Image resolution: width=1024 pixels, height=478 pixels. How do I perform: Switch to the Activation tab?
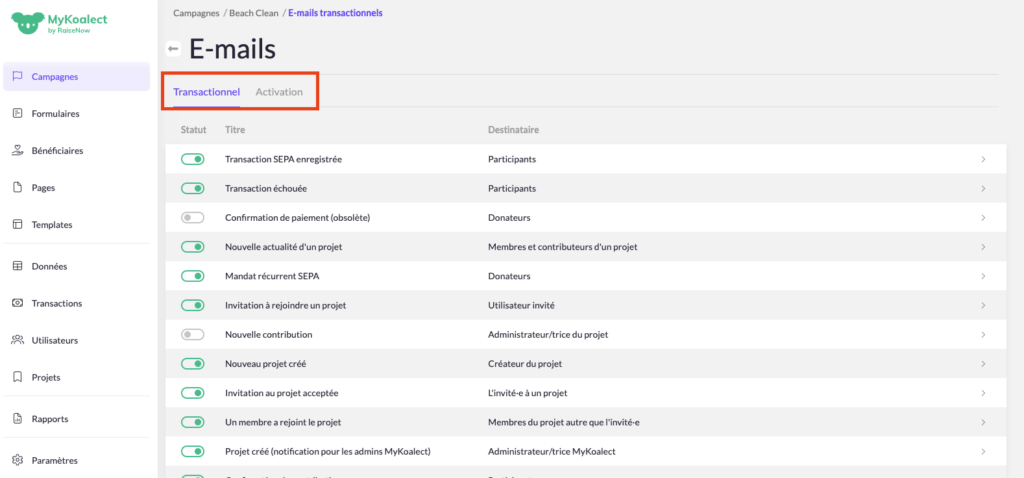pyautogui.click(x=279, y=92)
